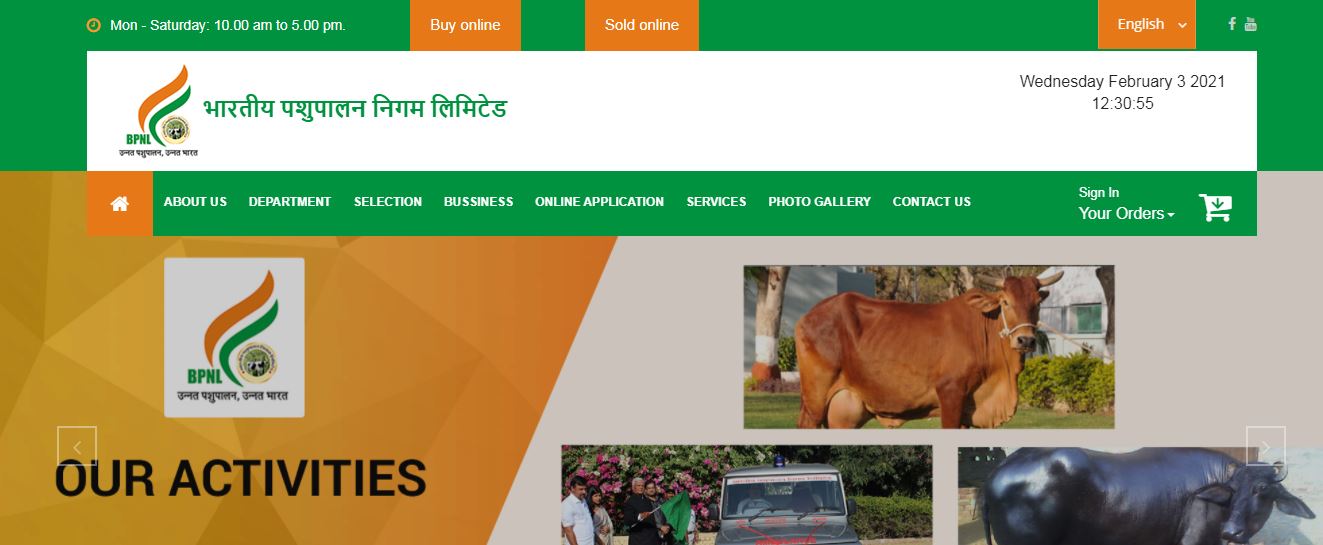The image size is (1323, 545).
Task: Open the YouTube channel icon
Action: pos(1250,24)
